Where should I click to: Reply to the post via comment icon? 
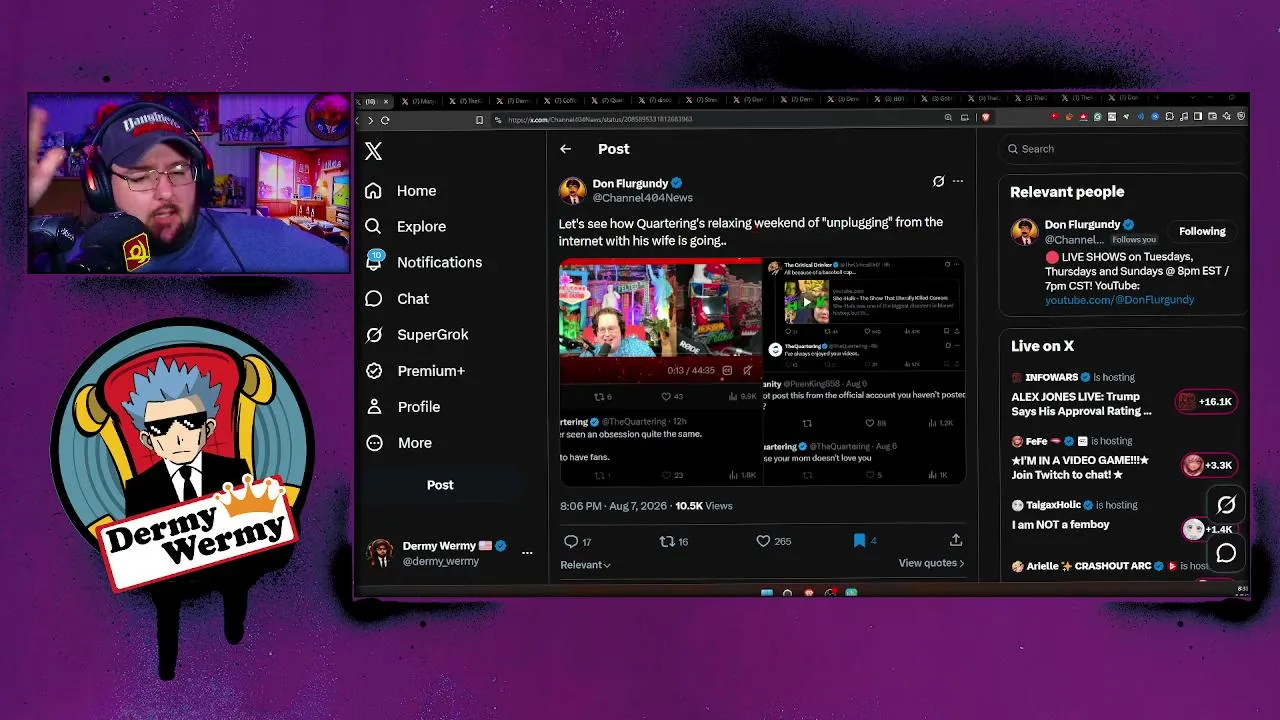(571, 541)
